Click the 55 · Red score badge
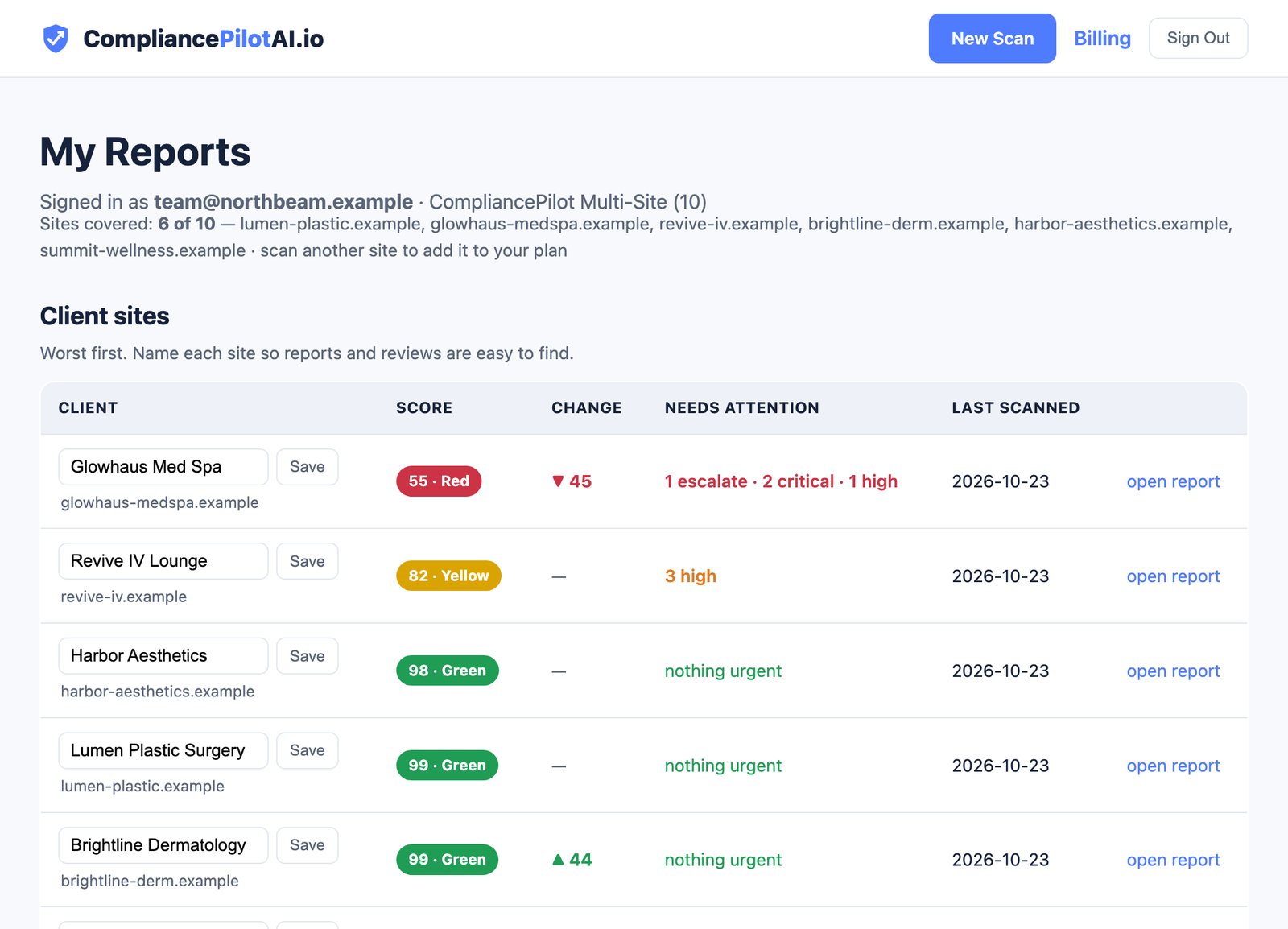The image size is (1288, 929). click(x=439, y=481)
